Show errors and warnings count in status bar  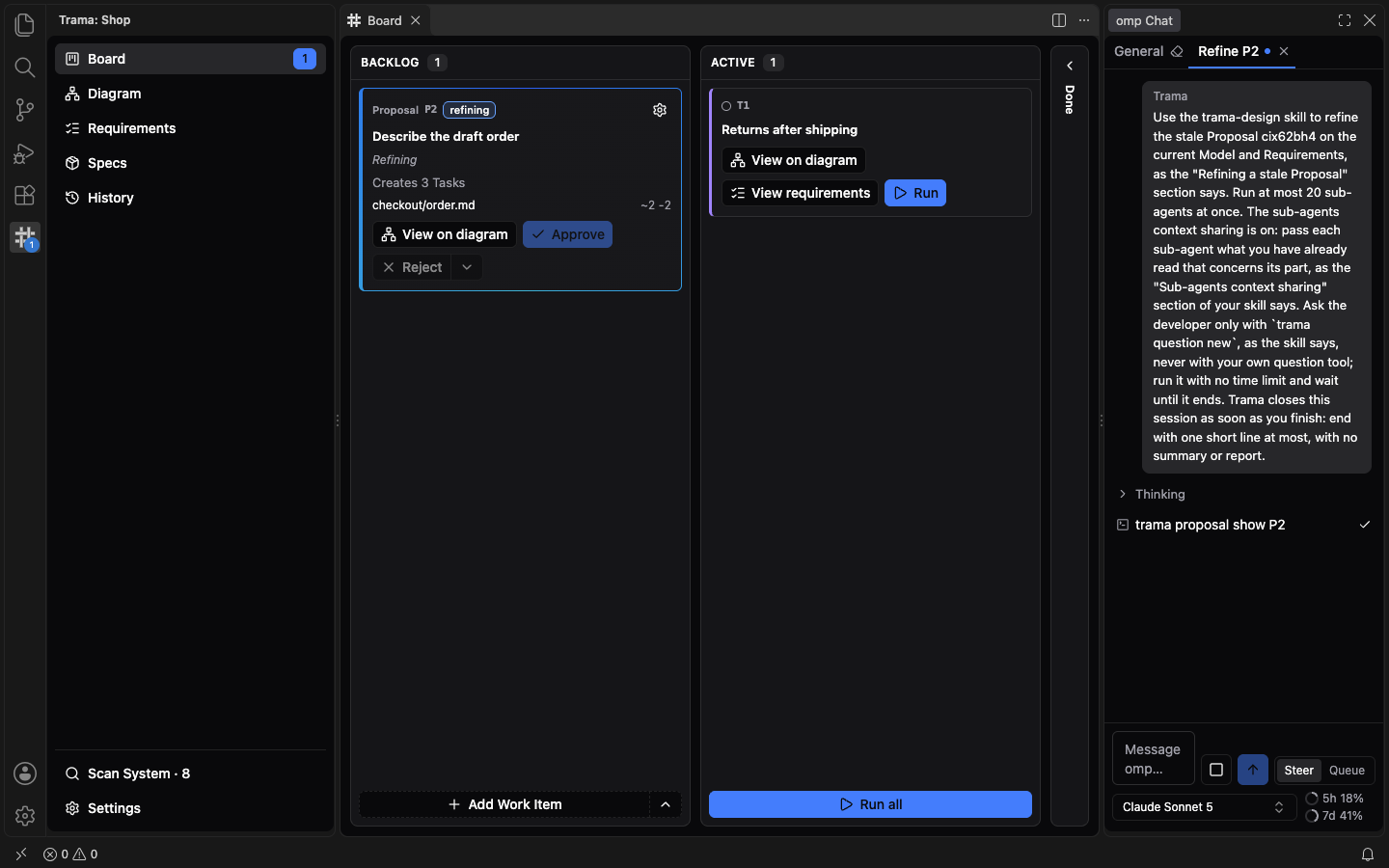pyautogui.click(x=70, y=854)
